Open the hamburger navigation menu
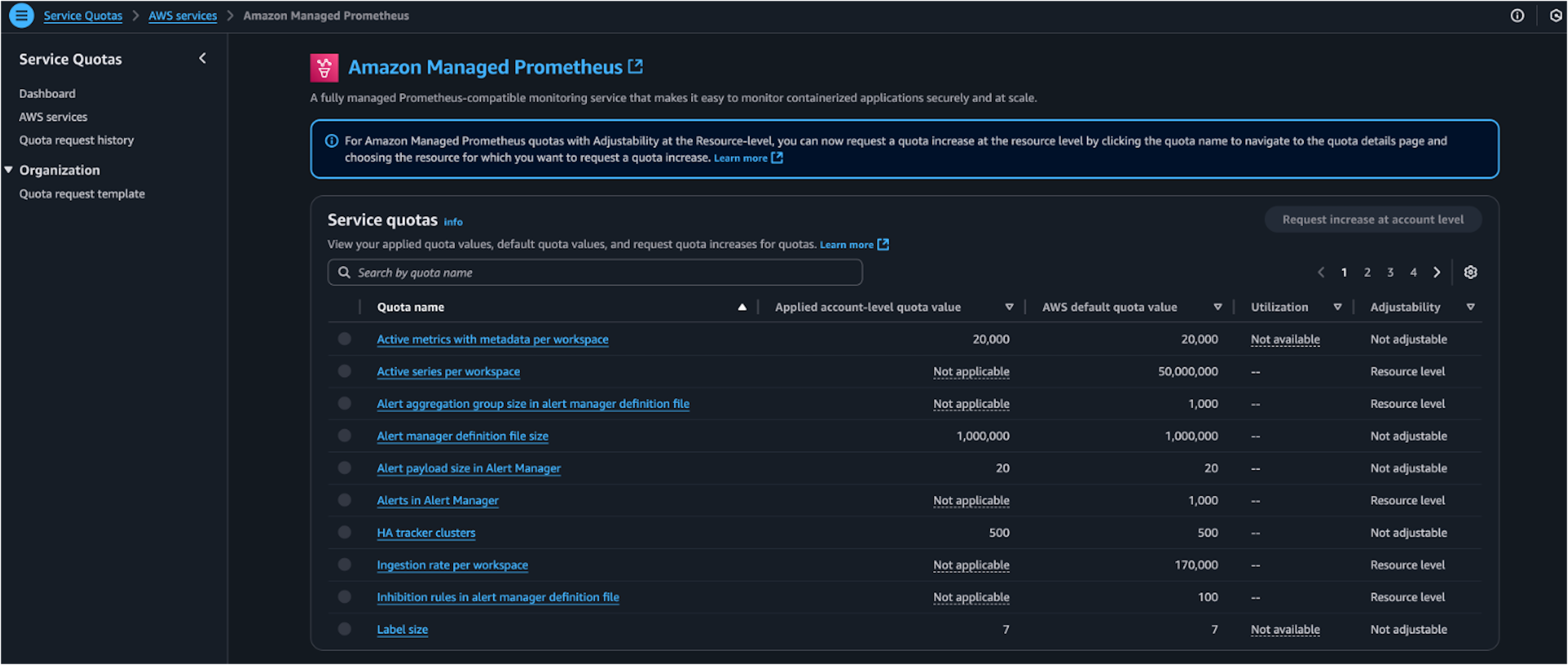 21,15
